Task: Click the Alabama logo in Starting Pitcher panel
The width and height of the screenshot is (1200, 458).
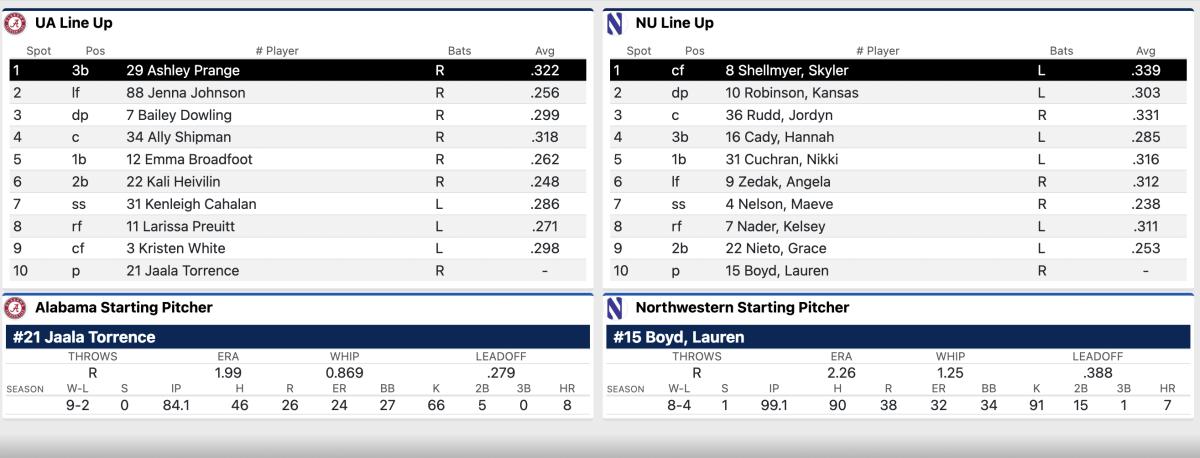Action: [x=15, y=307]
